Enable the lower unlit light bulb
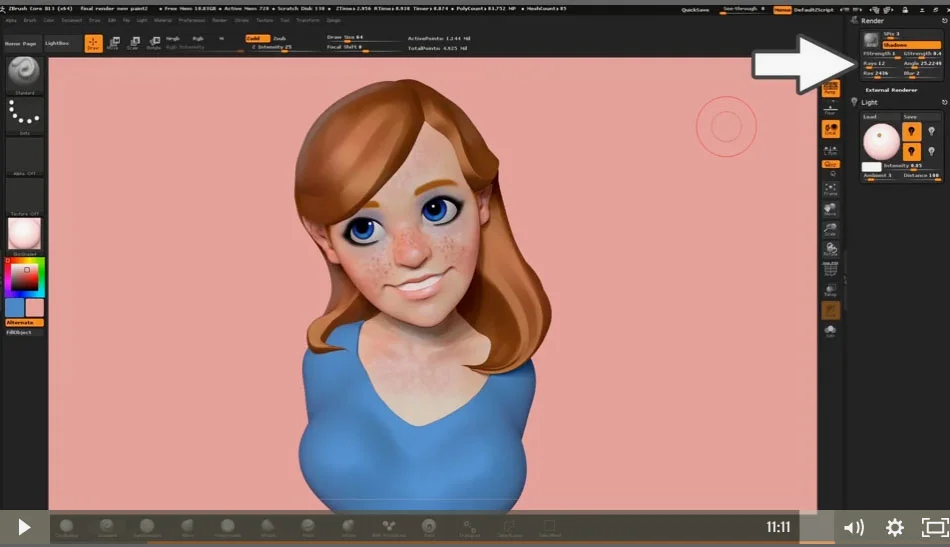The height and width of the screenshot is (547, 950). point(931,151)
